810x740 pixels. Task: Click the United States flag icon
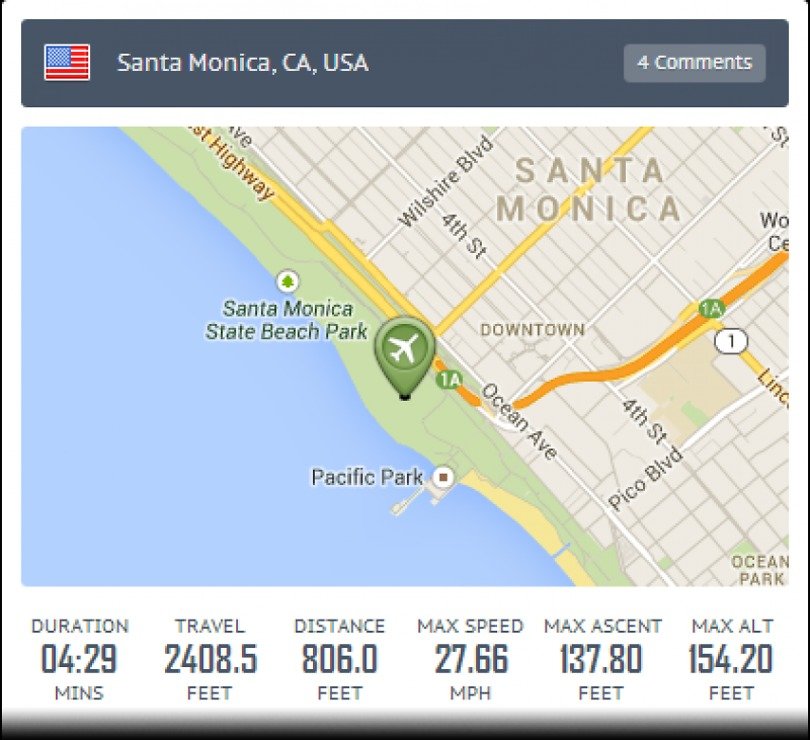click(x=67, y=62)
